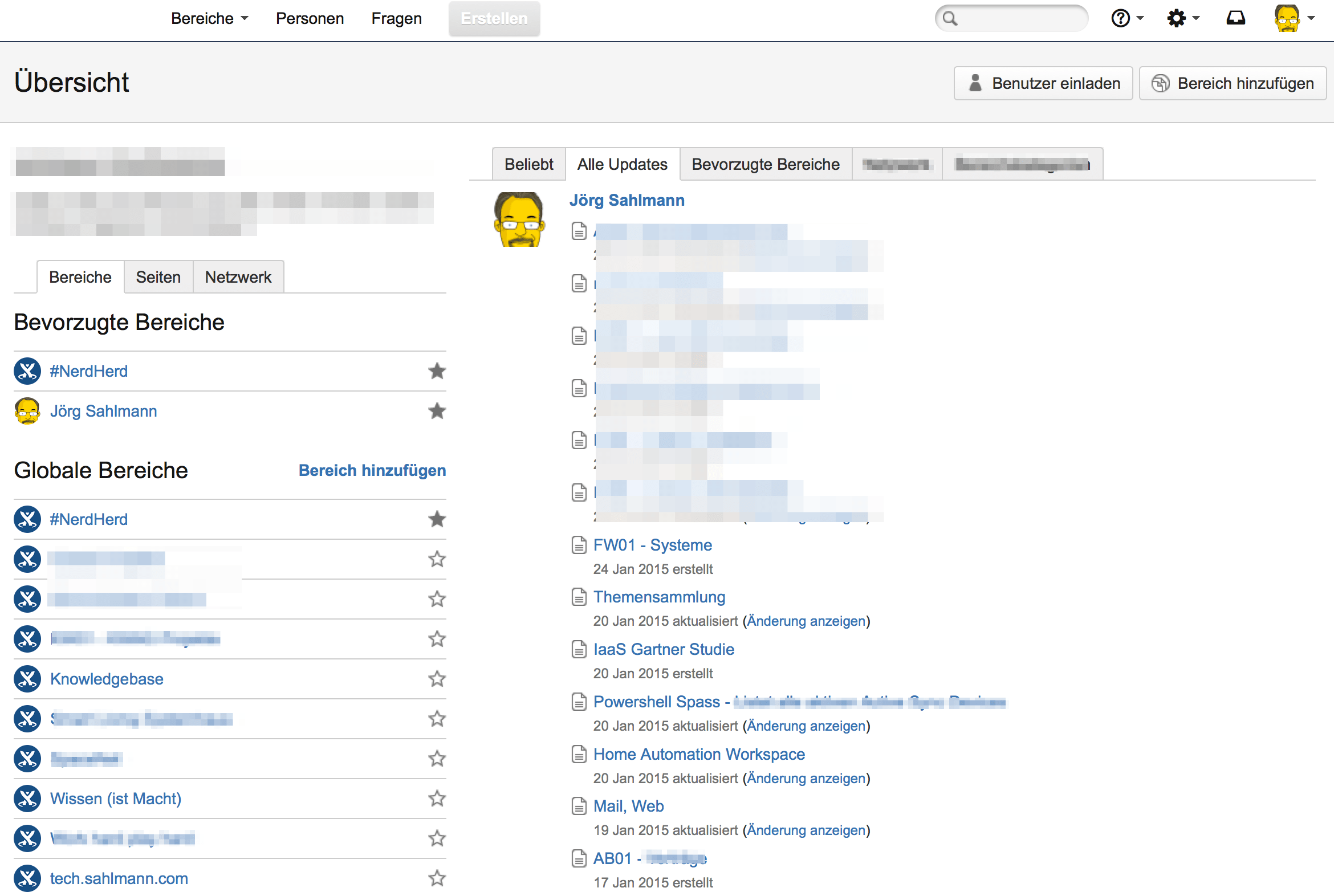Open the Bevorzugte Bereiche tab in the updates panel

pyautogui.click(x=765, y=165)
